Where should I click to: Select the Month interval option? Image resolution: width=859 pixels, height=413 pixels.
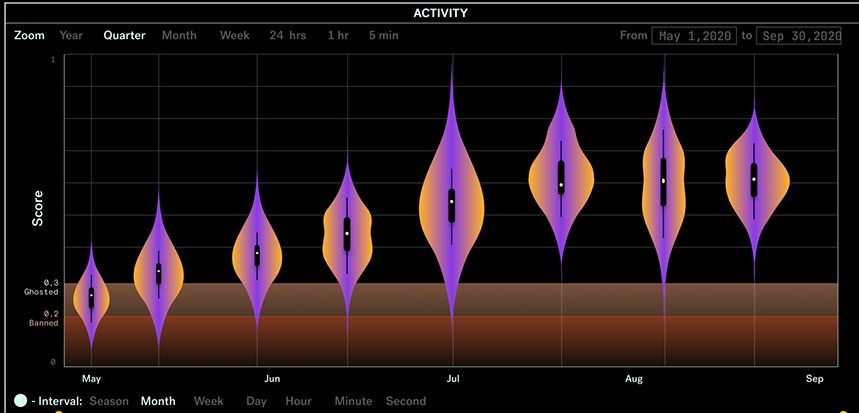(158, 401)
